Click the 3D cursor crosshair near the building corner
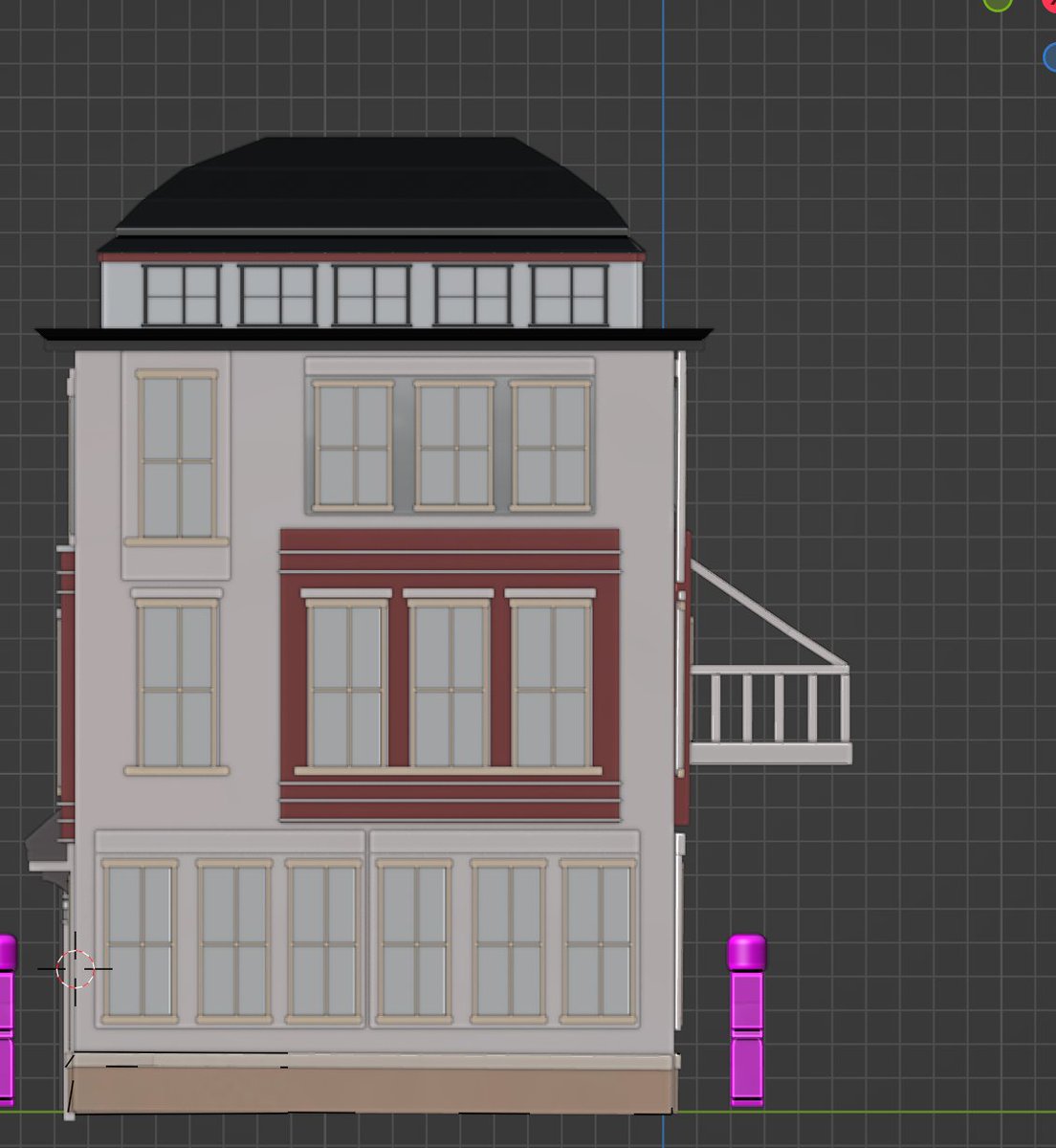 point(76,968)
